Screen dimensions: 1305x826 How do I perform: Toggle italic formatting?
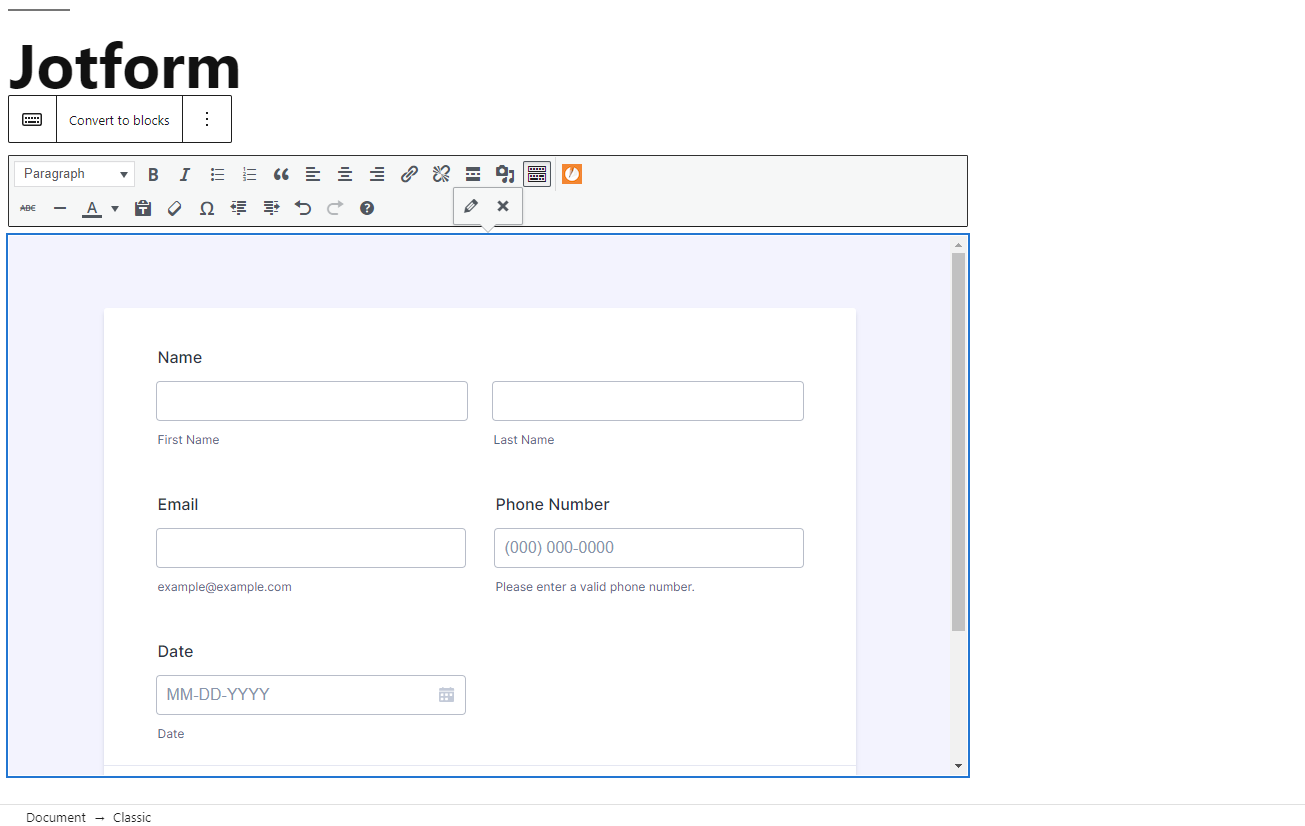coord(185,174)
